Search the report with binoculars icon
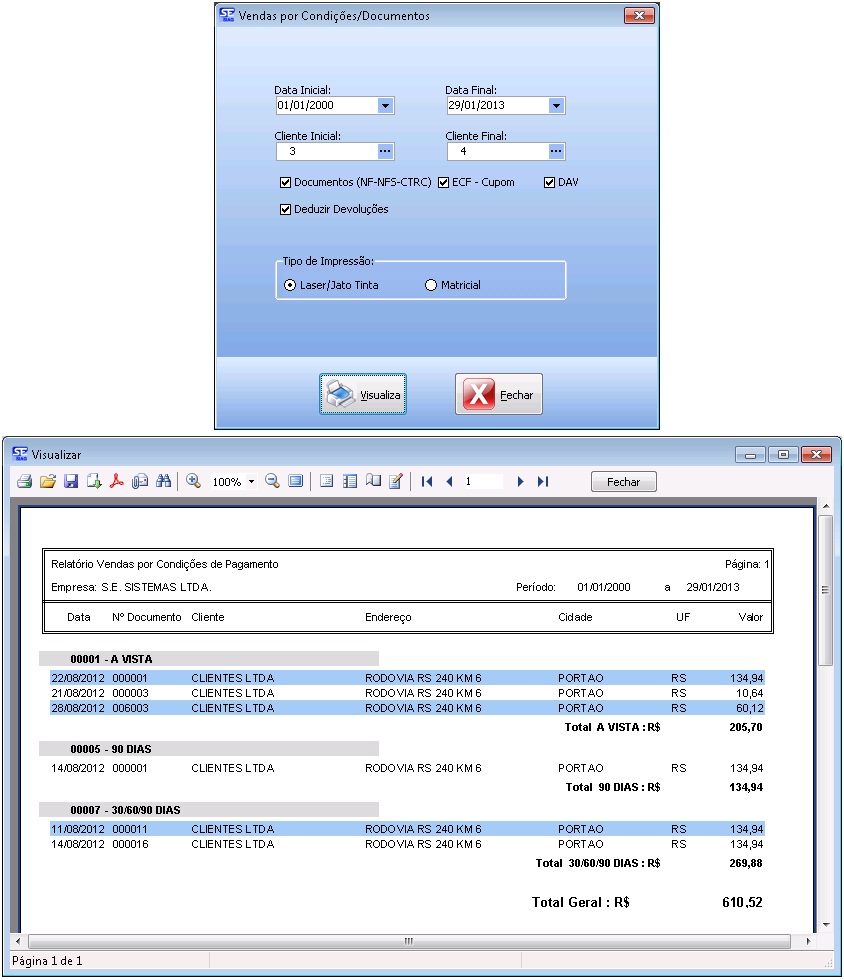This screenshot has height=980, width=844. 163,482
